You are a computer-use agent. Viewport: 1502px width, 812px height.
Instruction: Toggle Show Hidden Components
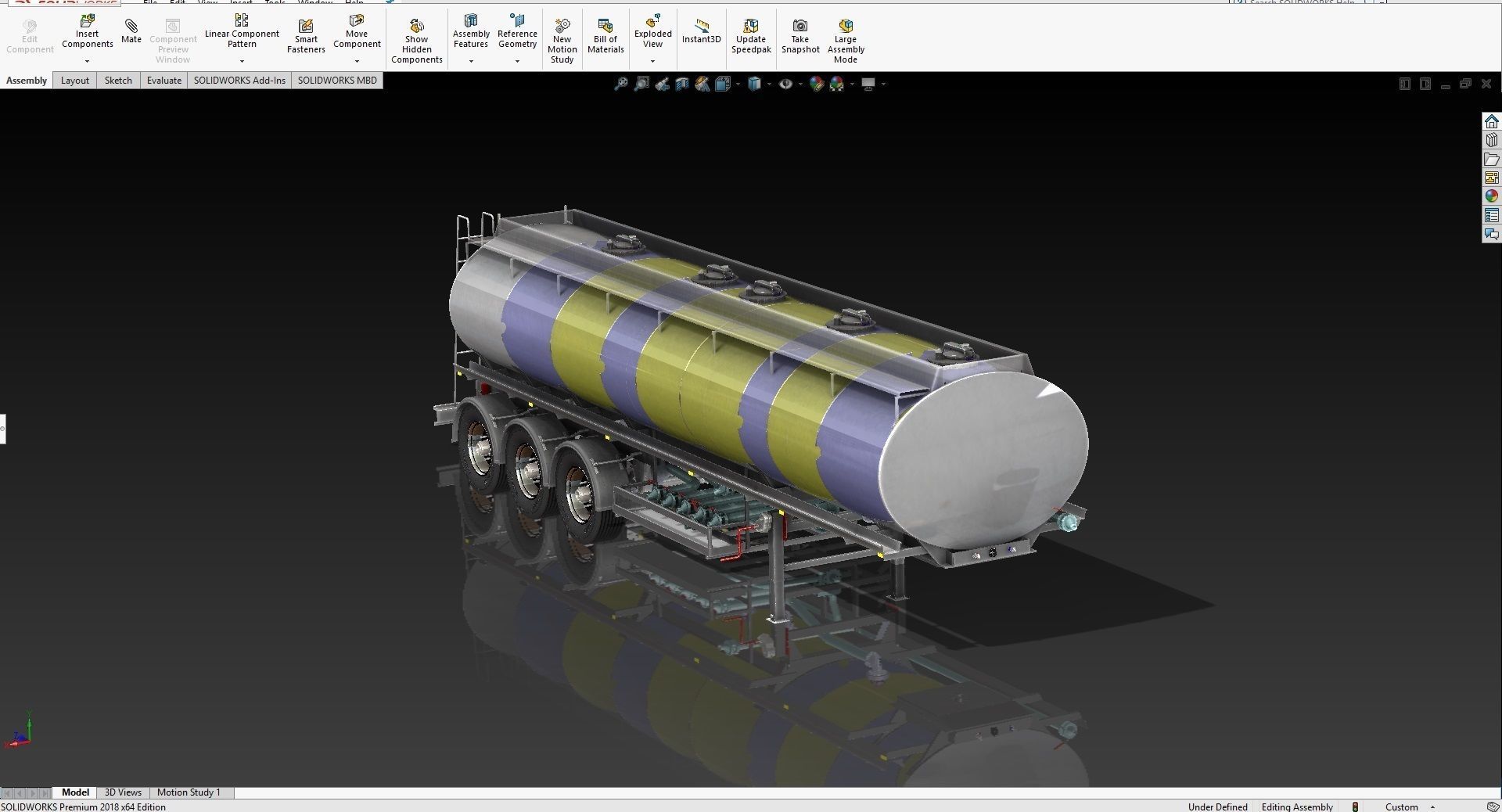click(416, 35)
